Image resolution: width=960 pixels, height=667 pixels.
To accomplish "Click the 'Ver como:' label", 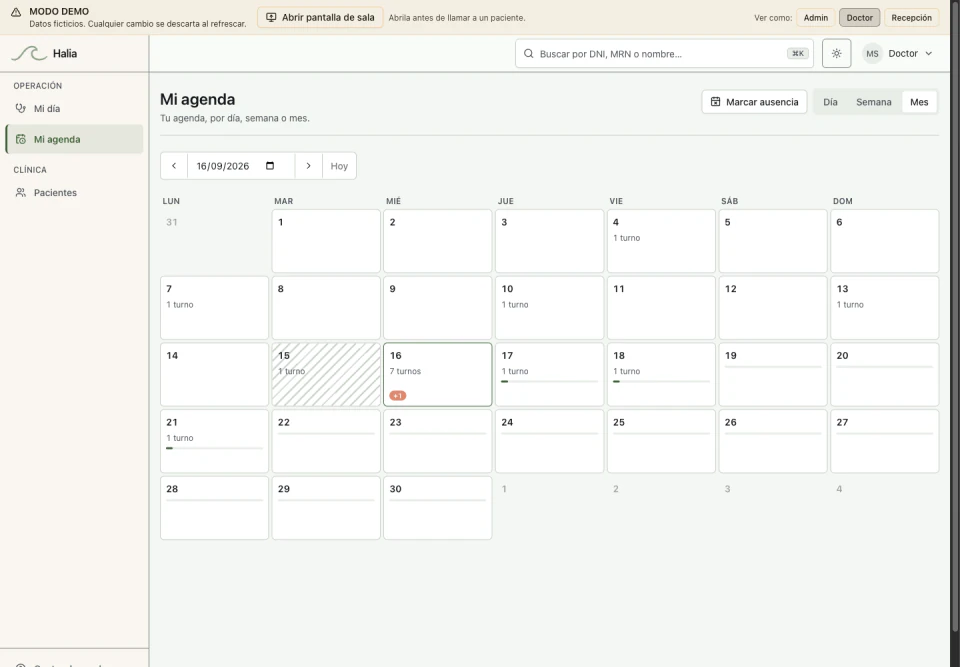I will (x=773, y=18).
